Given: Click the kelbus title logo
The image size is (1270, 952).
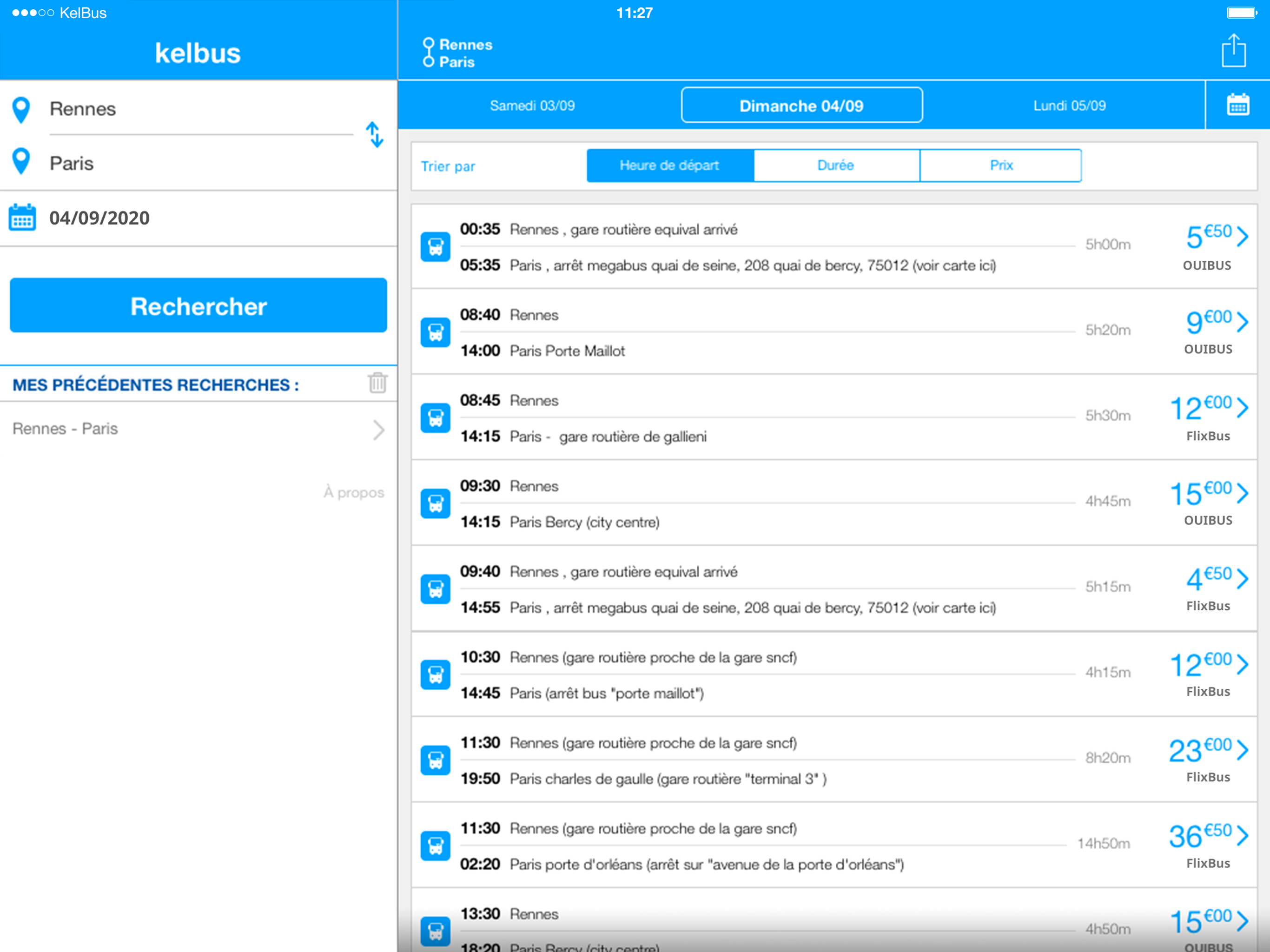Looking at the screenshot, I should 198,53.
